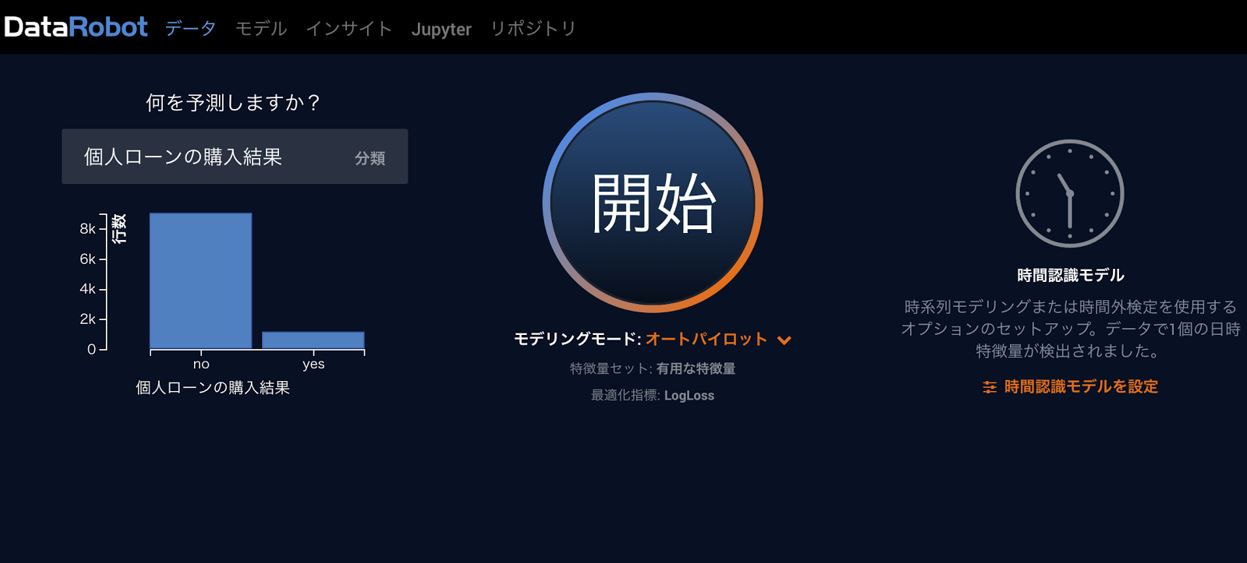This screenshot has height=563, width=1247.
Task: Click the 行数 y-axis label
Action: pos(119,229)
